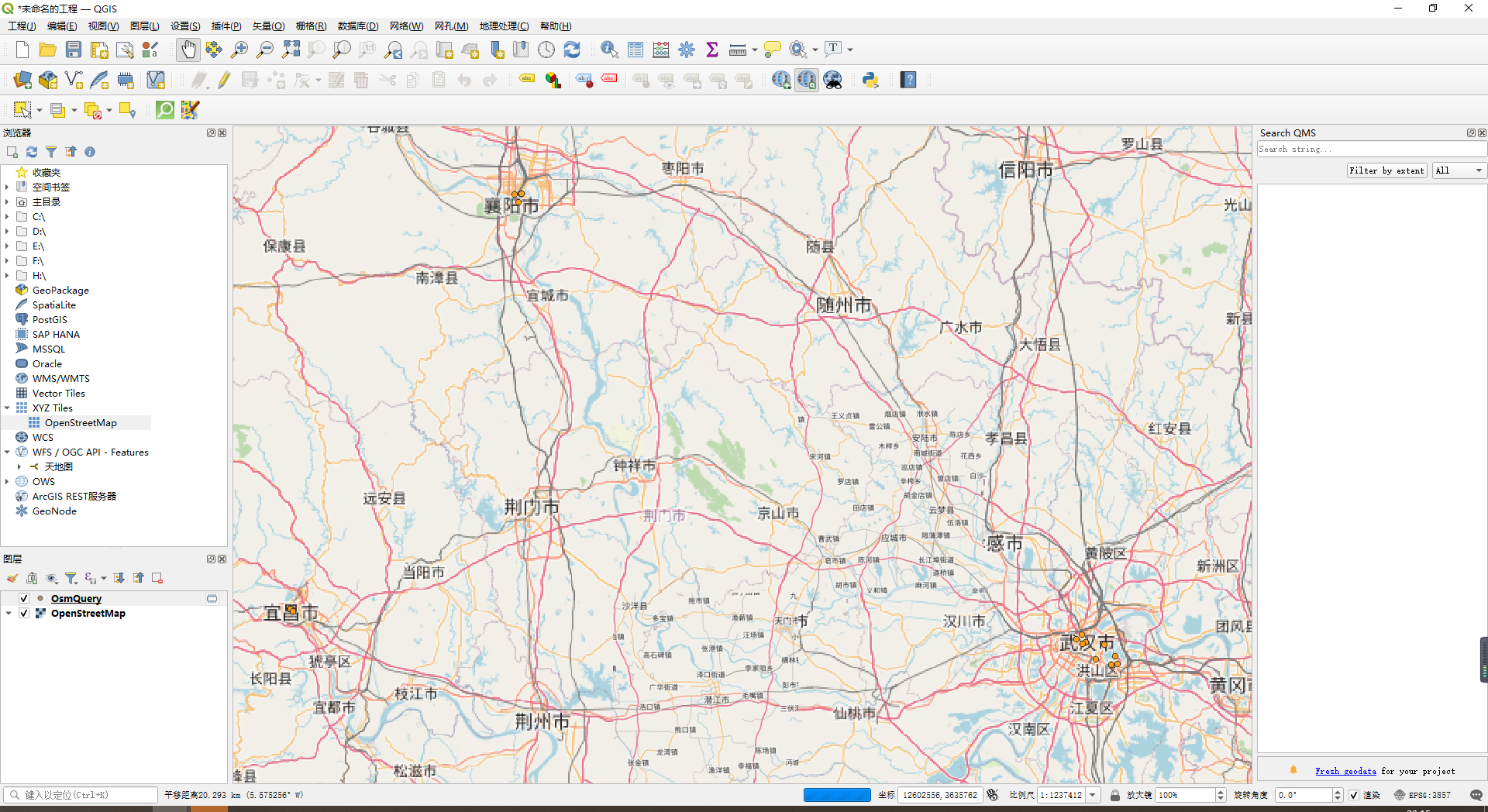Click the locator search box
This screenshot has height=812, width=1488.
click(x=81, y=795)
